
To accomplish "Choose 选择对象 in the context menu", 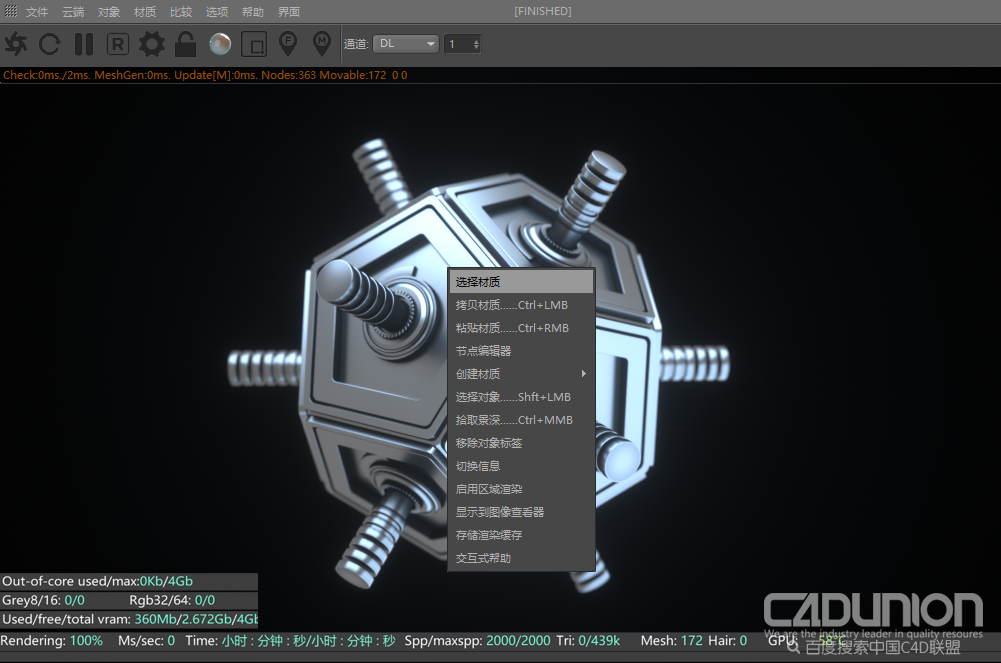I will pos(521,397).
